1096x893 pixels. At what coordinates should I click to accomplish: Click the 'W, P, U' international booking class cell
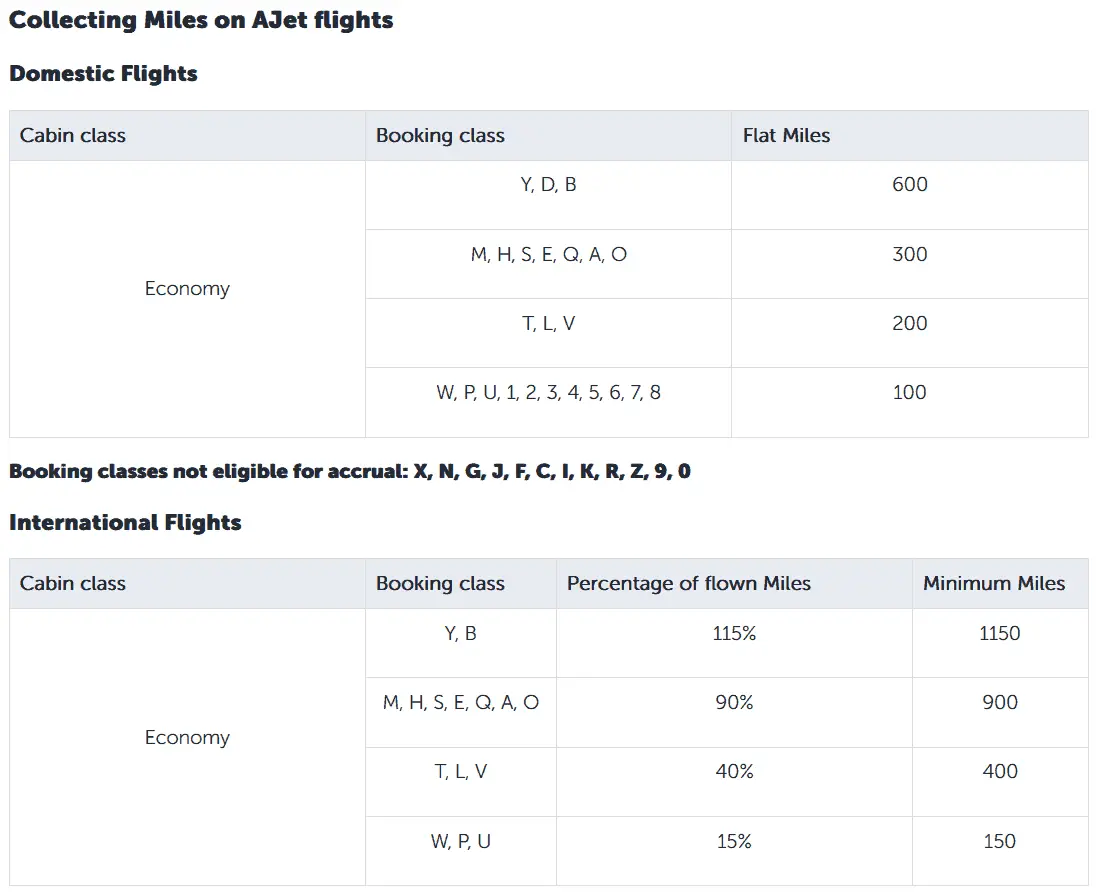[x=460, y=842]
